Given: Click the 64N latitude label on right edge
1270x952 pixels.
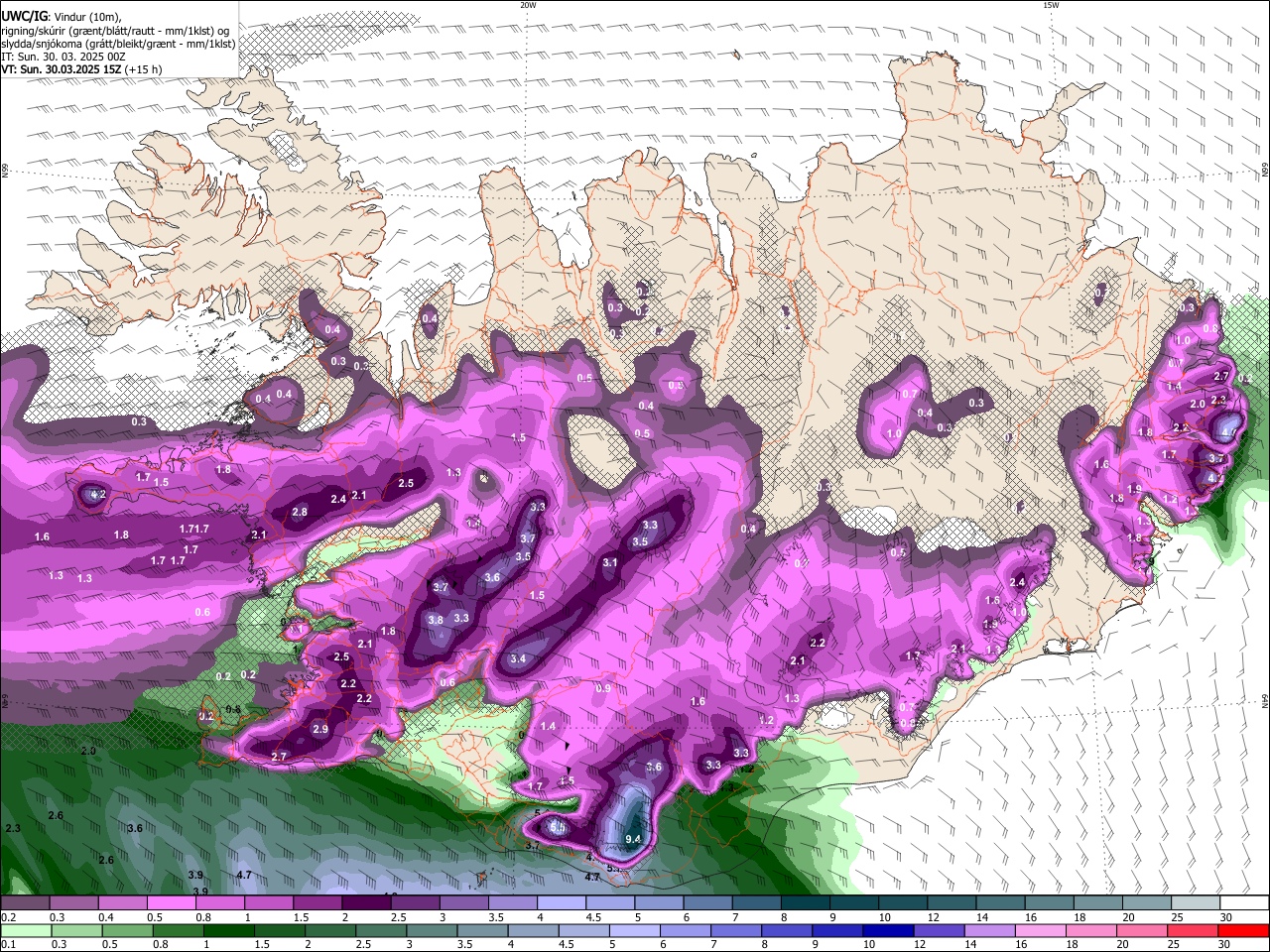Looking at the screenshot, I should (1265, 701).
